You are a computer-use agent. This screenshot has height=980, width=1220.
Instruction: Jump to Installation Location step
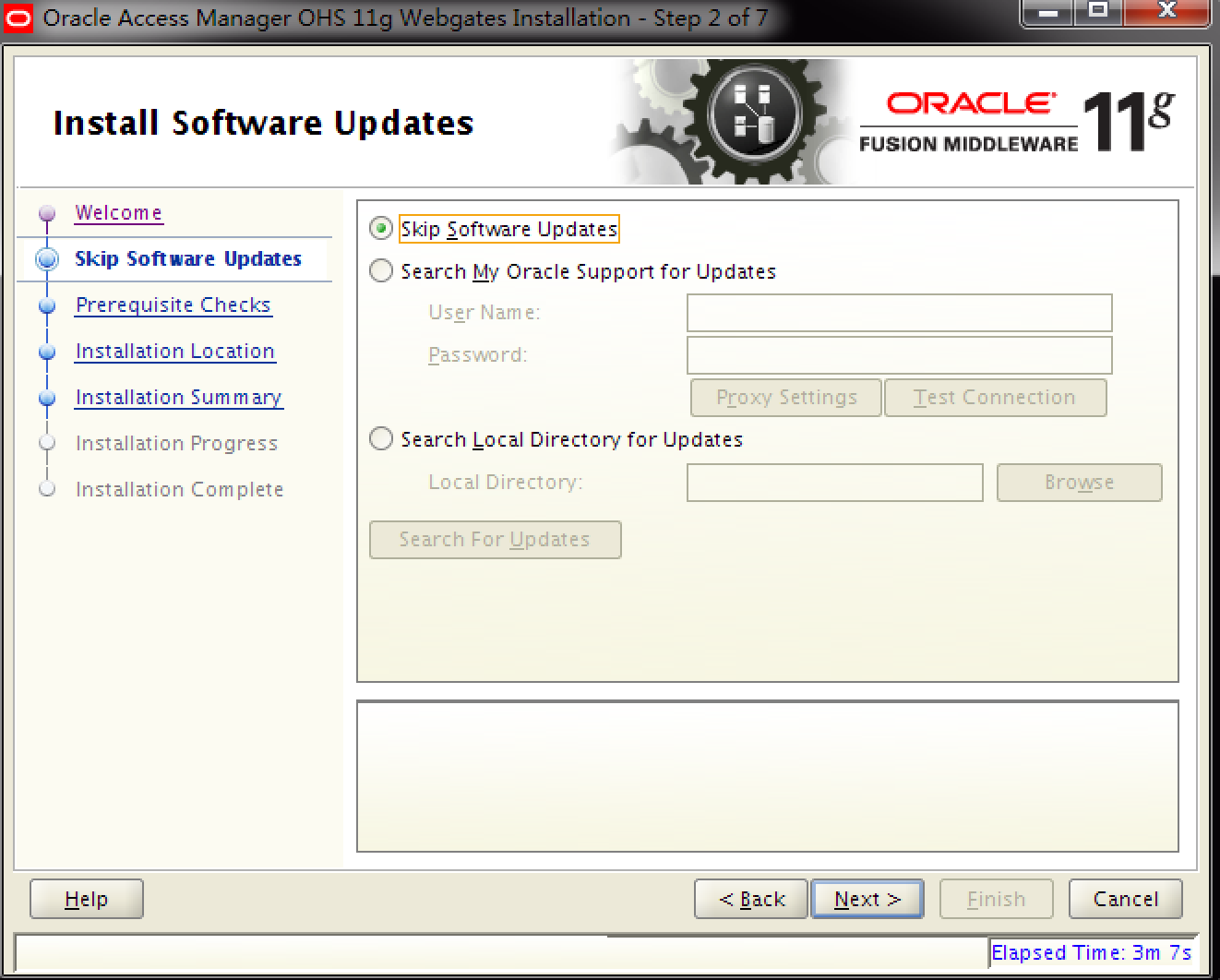coord(175,352)
